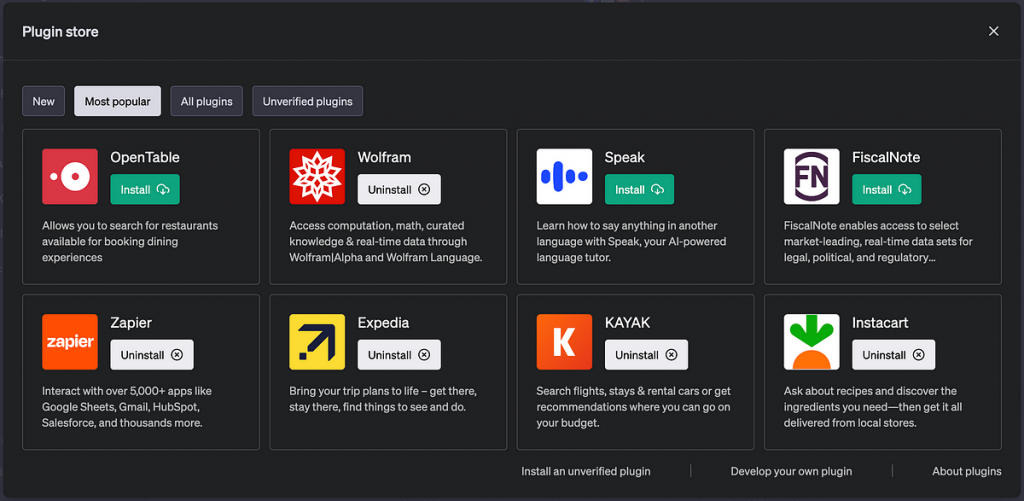Open Install an unverified plugin link
The height and width of the screenshot is (501, 1024).
click(x=586, y=471)
